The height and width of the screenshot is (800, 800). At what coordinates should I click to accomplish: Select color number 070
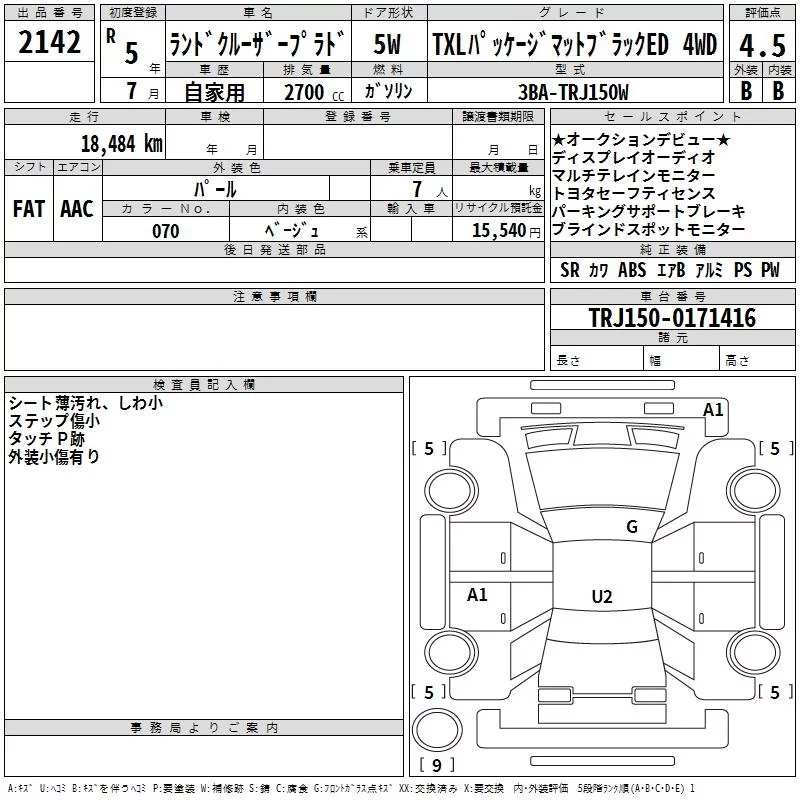pyautogui.click(x=166, y=231)
